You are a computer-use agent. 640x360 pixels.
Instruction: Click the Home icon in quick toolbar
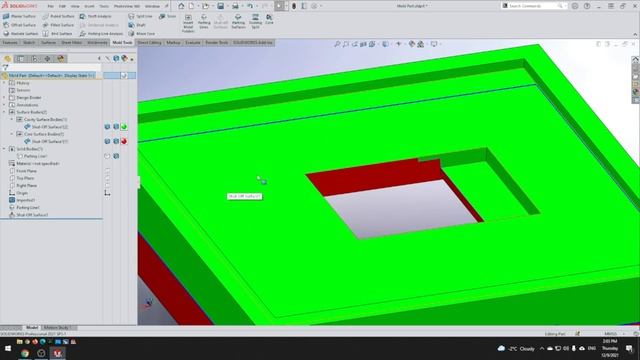181,6
